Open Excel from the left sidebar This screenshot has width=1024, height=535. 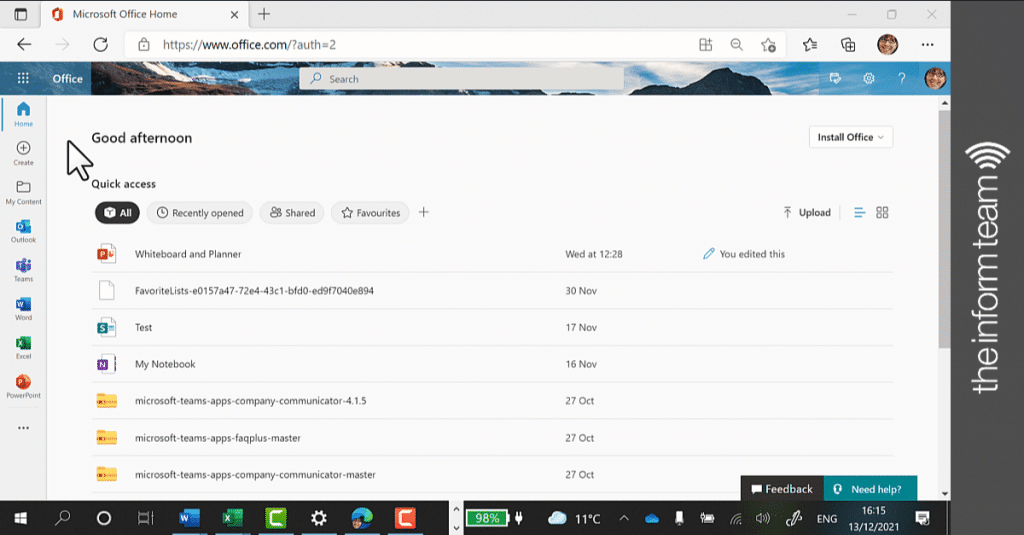tap(24, 348)
